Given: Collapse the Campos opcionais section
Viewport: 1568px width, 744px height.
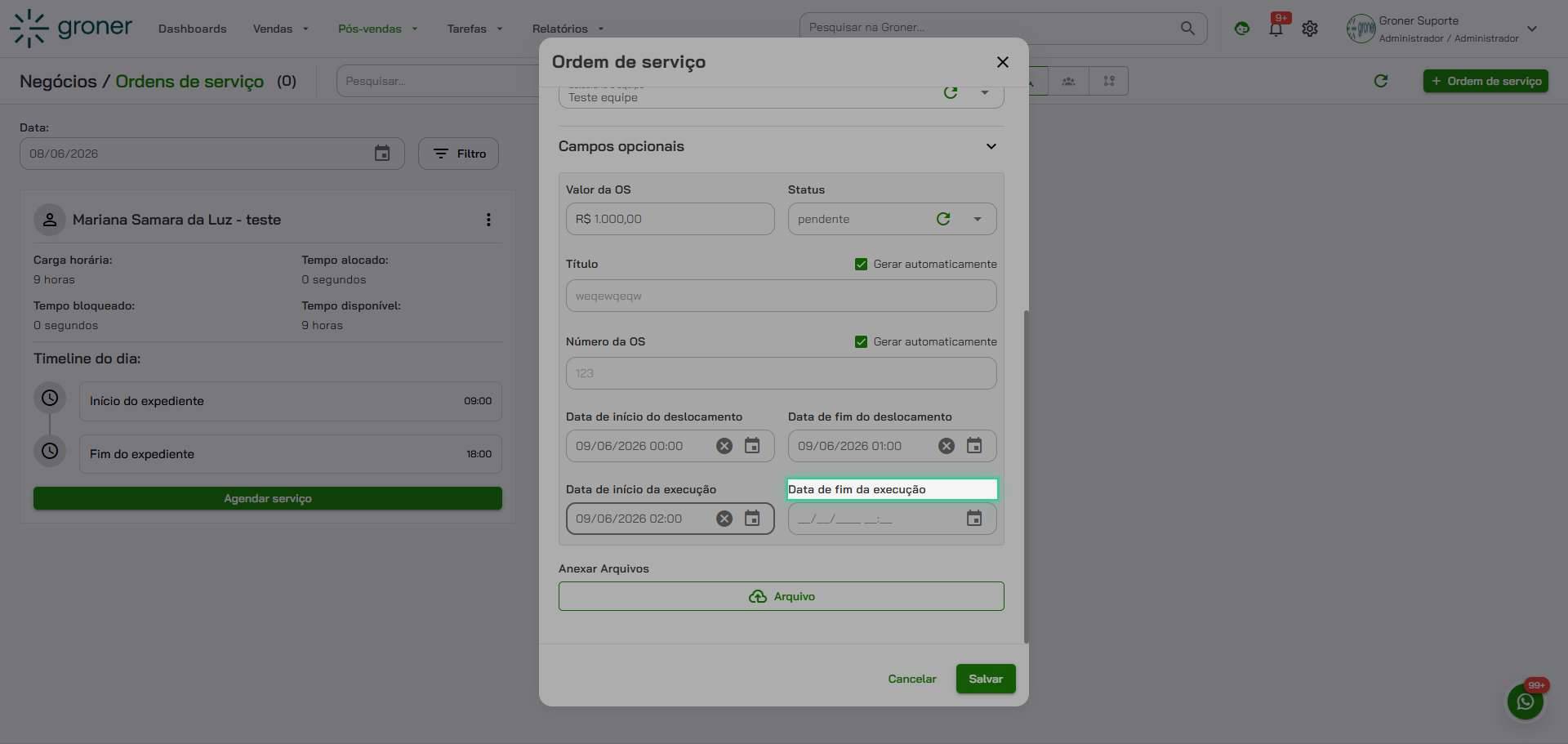Looking at the screenshot, I should point(991,146).
